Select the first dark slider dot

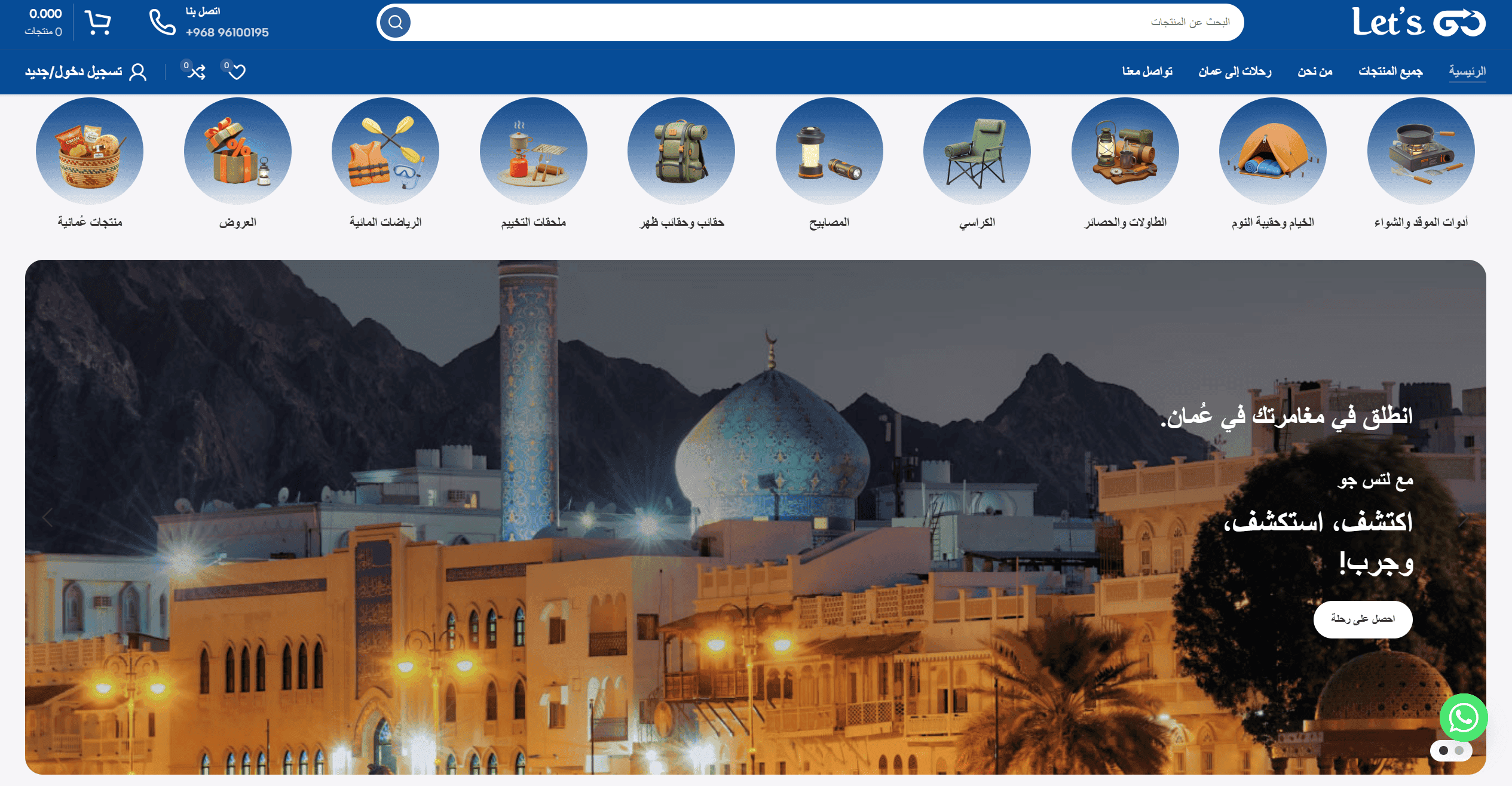1443,751
